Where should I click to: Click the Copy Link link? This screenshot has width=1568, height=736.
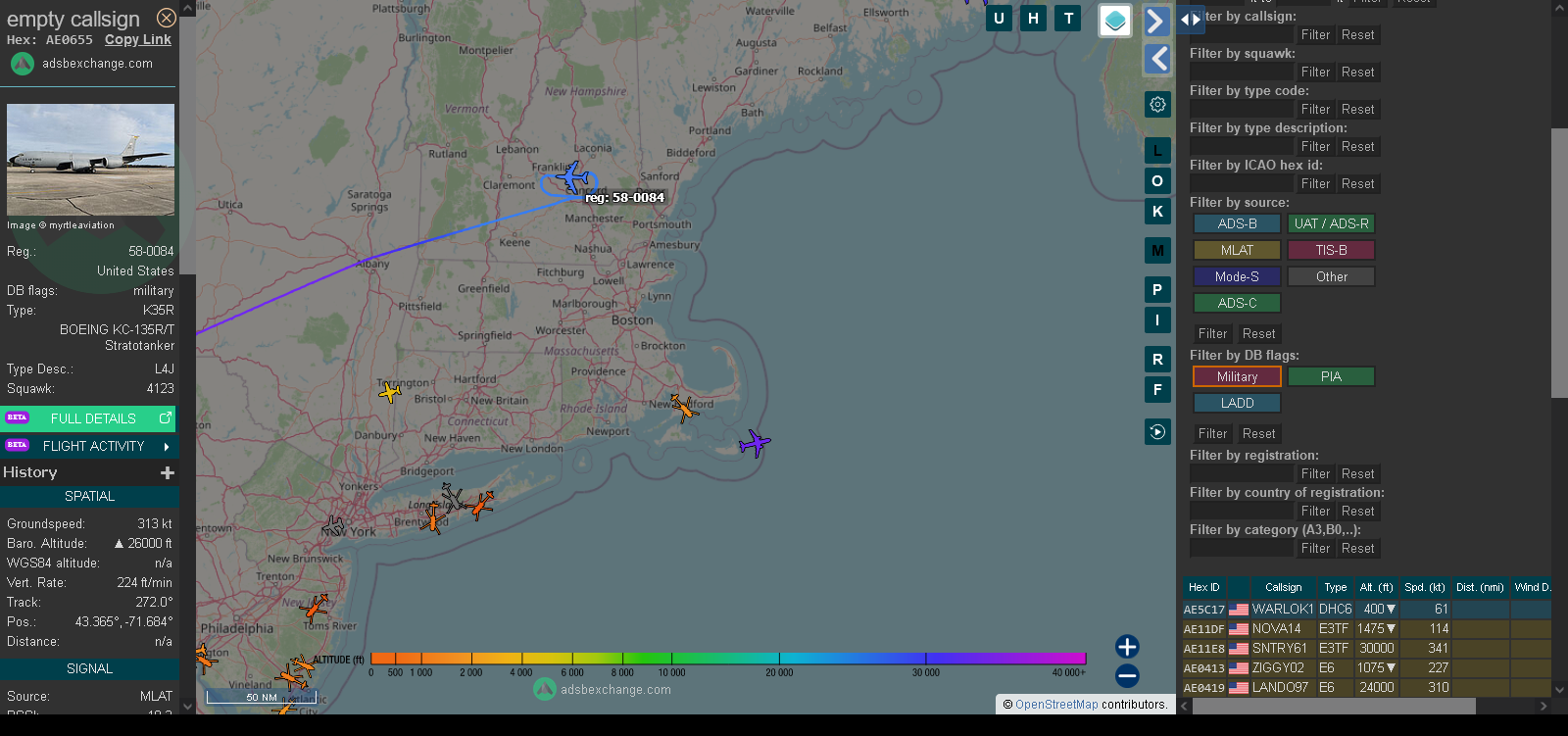138,39
